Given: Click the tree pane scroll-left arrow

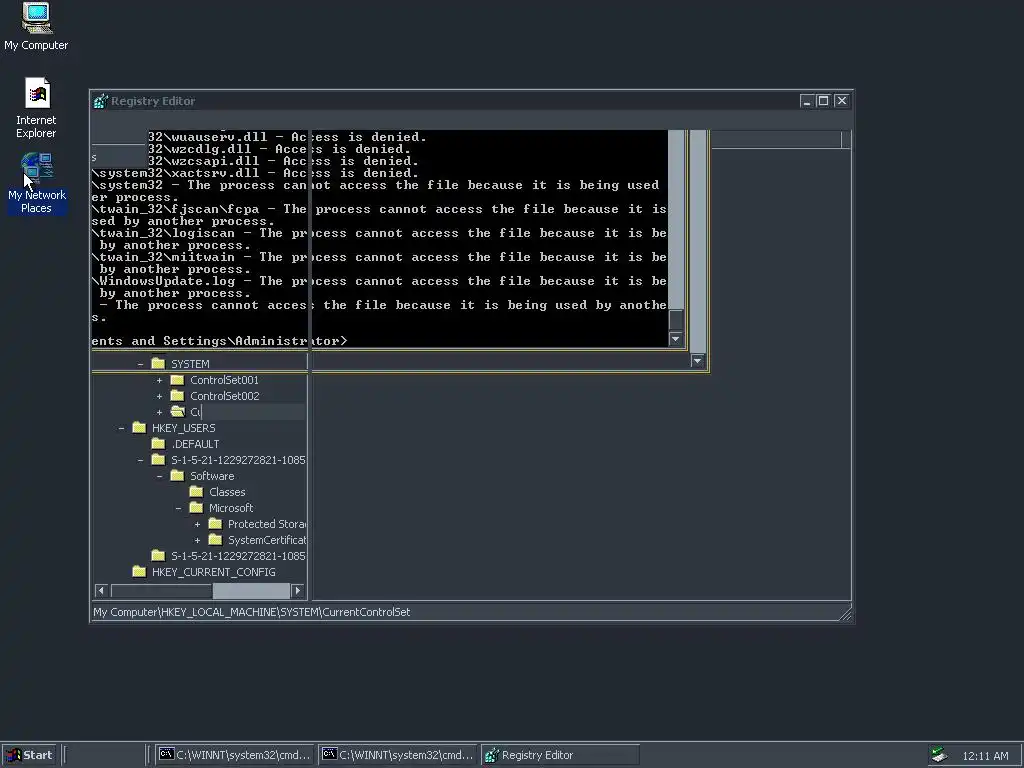Looking at the screenshot, I should coord(101,590).
